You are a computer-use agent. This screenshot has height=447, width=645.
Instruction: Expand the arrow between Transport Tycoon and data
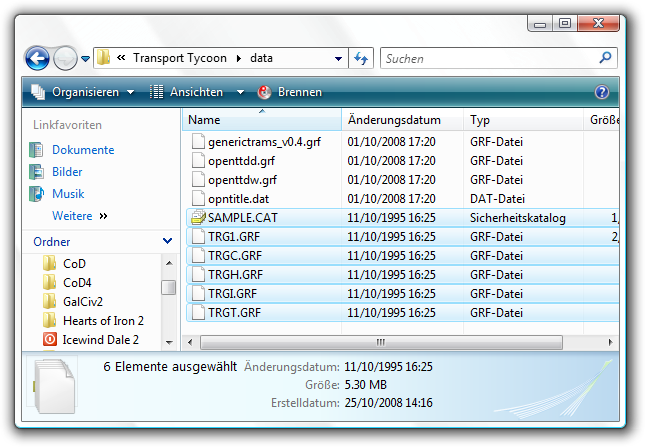point(239,58)
